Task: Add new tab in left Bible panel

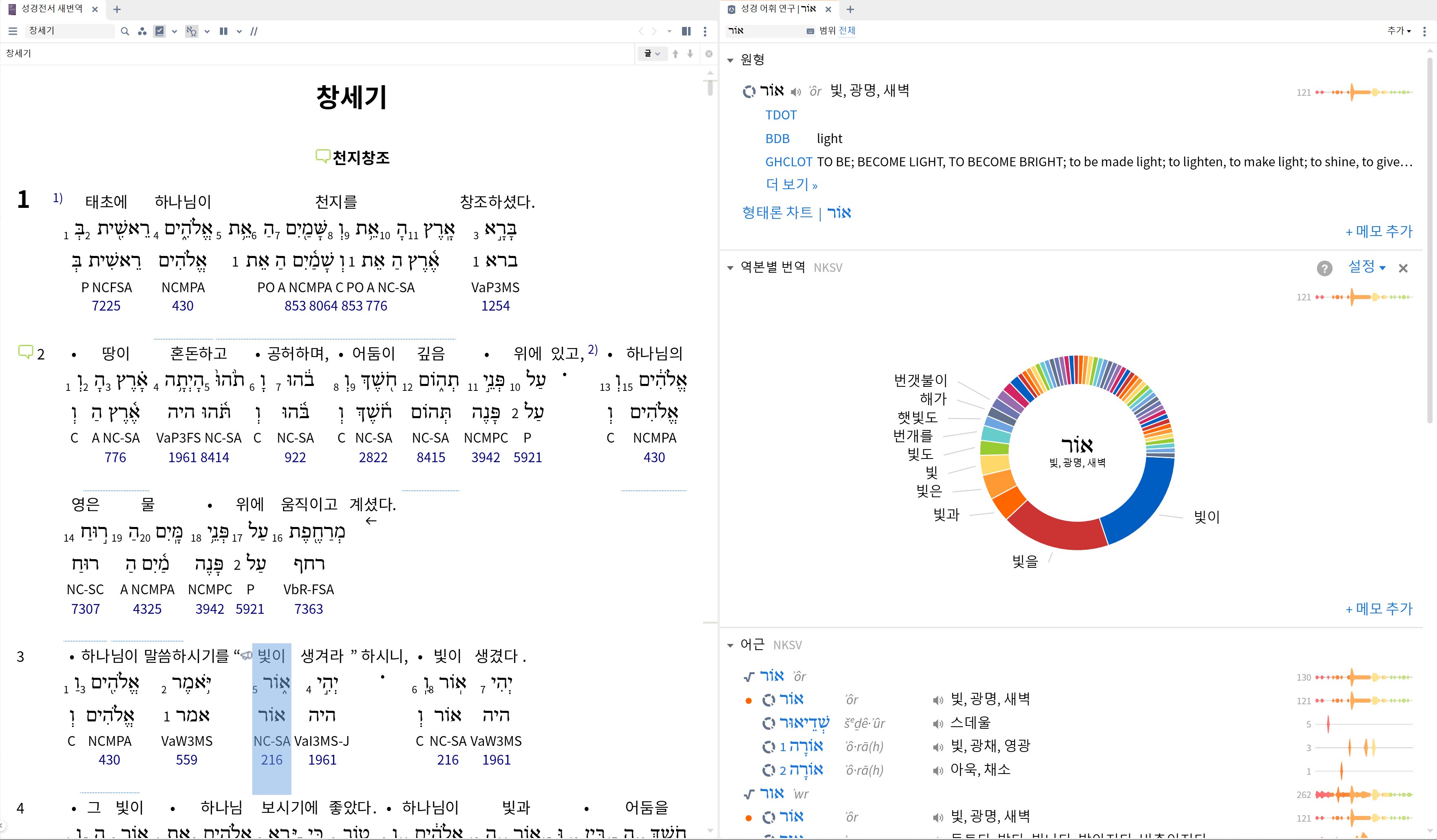Action: tap(117, 9)
